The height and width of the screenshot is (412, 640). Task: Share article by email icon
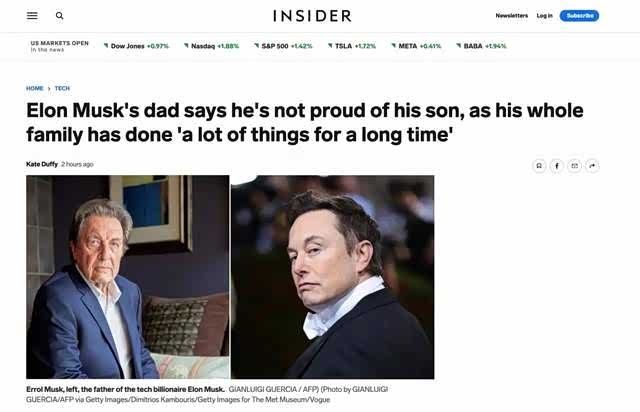575,165
